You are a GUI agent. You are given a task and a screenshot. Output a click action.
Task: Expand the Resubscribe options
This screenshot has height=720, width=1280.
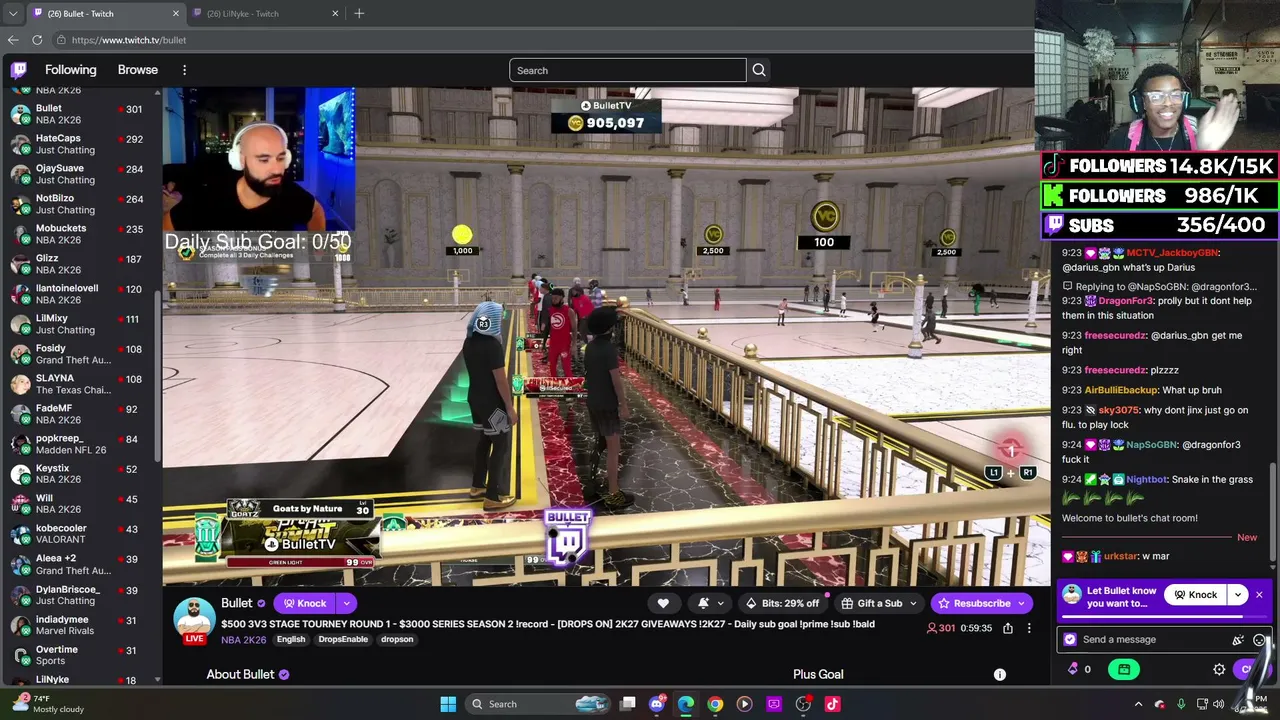(1022, 603)
